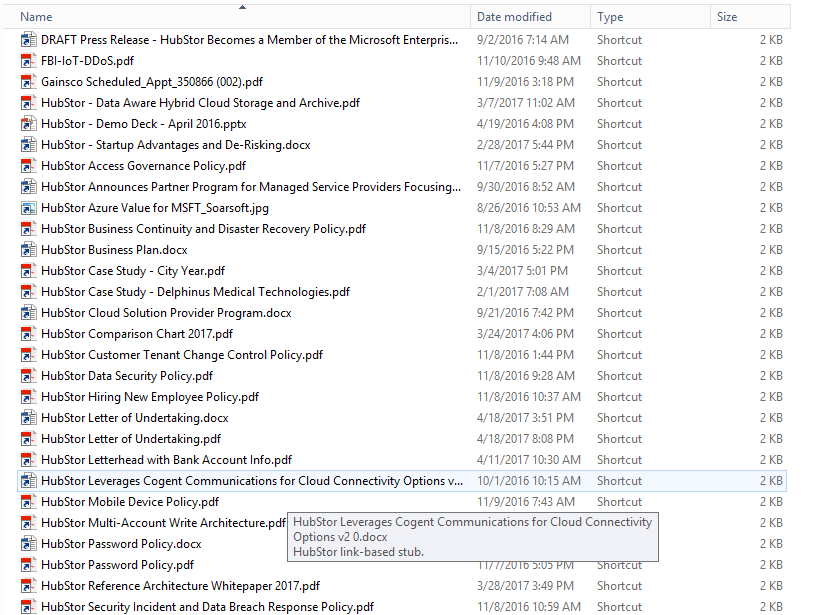
Task: Click Customer Tenant Change Control Policy icon
Action: (28, 355)
